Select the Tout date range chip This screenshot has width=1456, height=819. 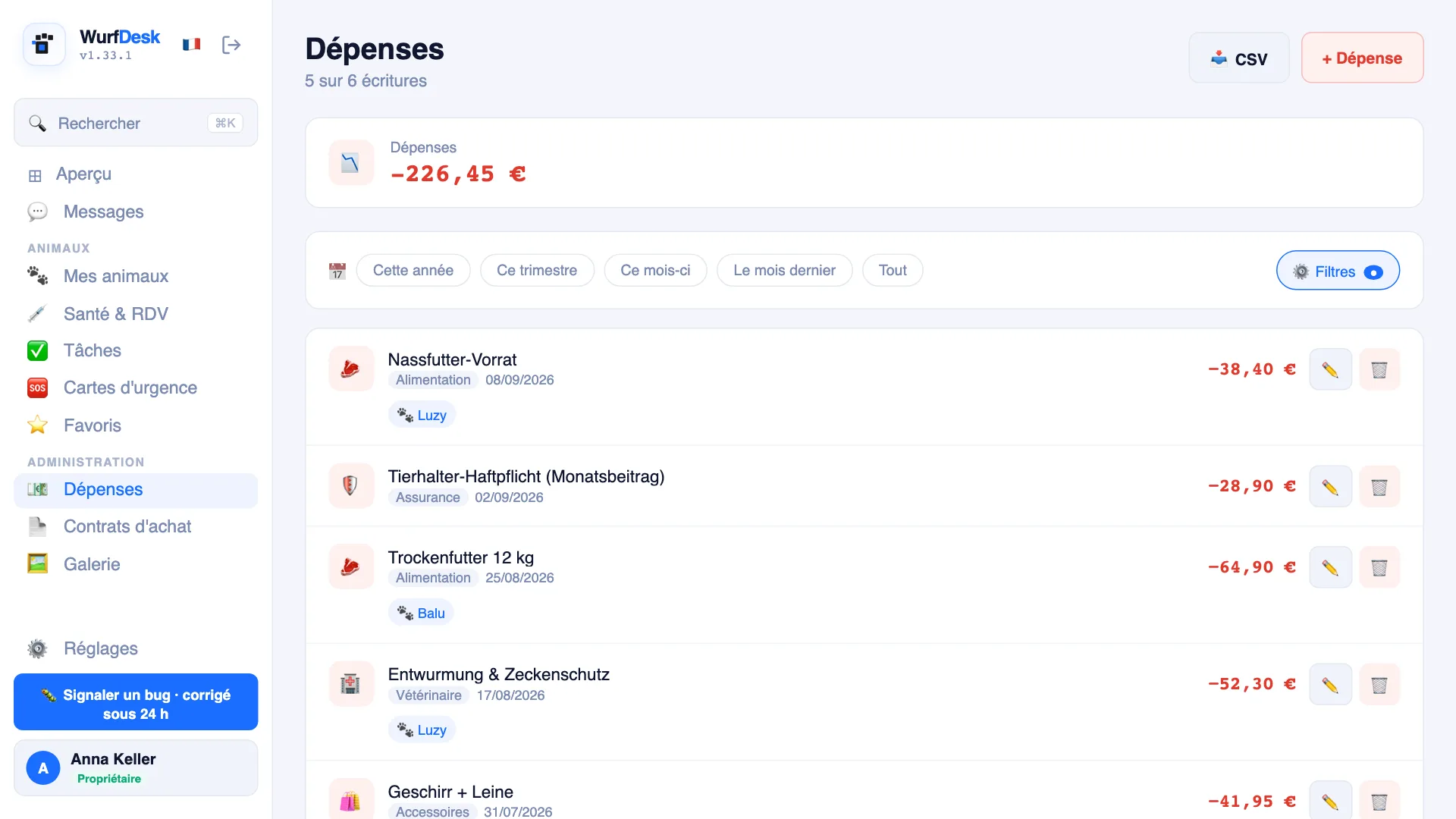pos(893,271)
